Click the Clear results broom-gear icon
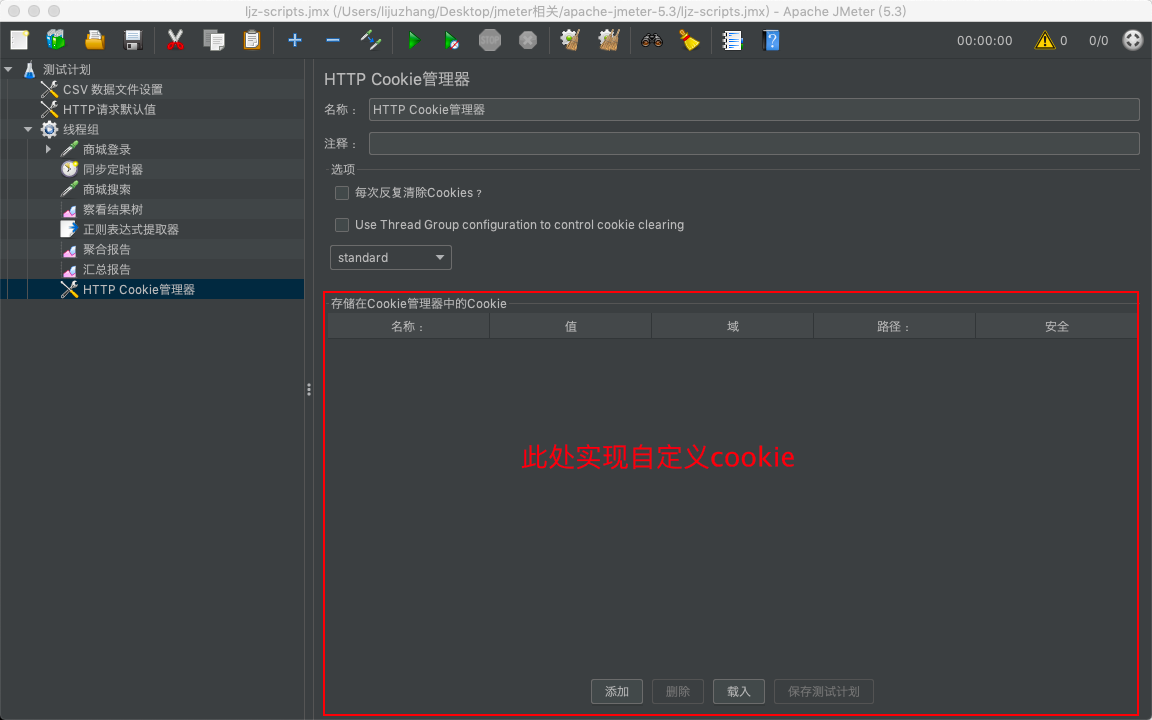Image resolution: width=1152 pixels, height=720 pixels. pyautogui.click(x=570, y=40)
